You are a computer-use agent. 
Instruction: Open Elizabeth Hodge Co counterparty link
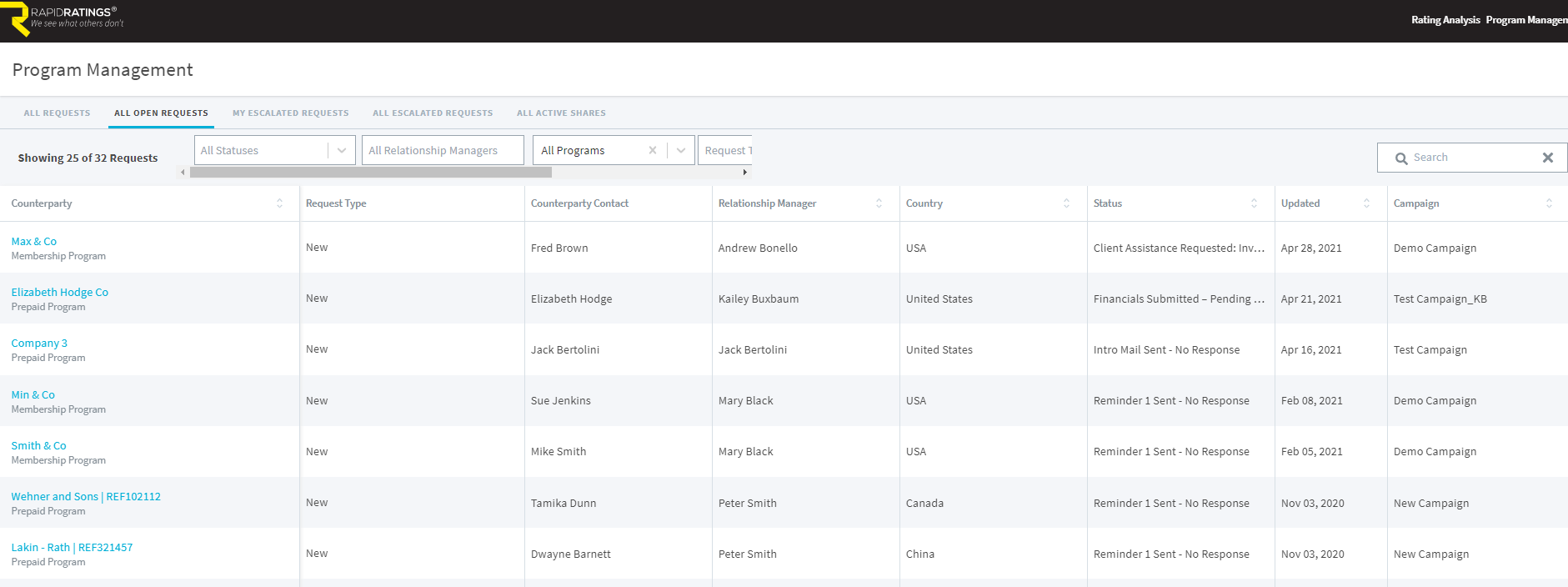60,293
